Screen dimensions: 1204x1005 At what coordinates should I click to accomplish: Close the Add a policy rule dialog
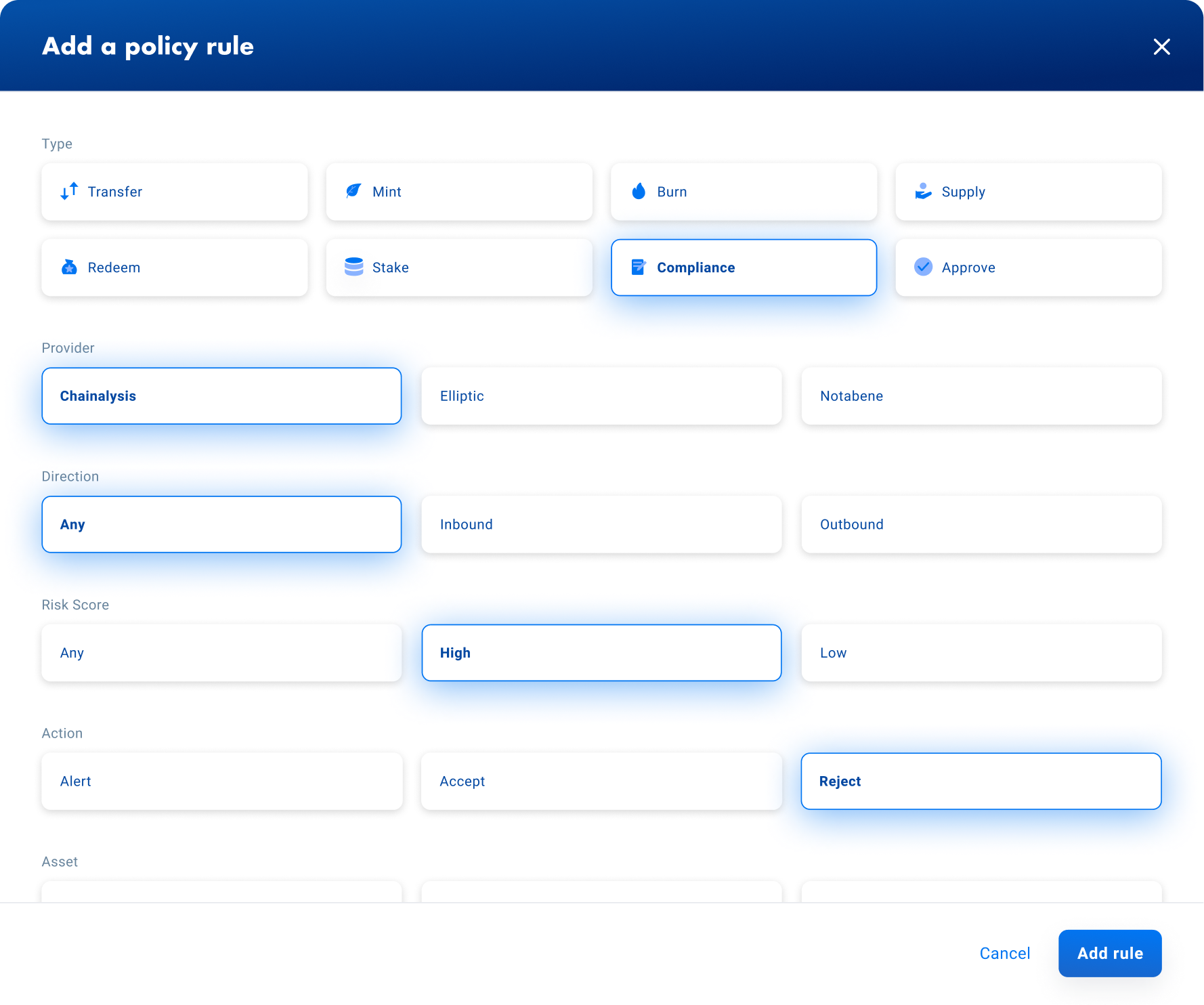(1162, 46)
